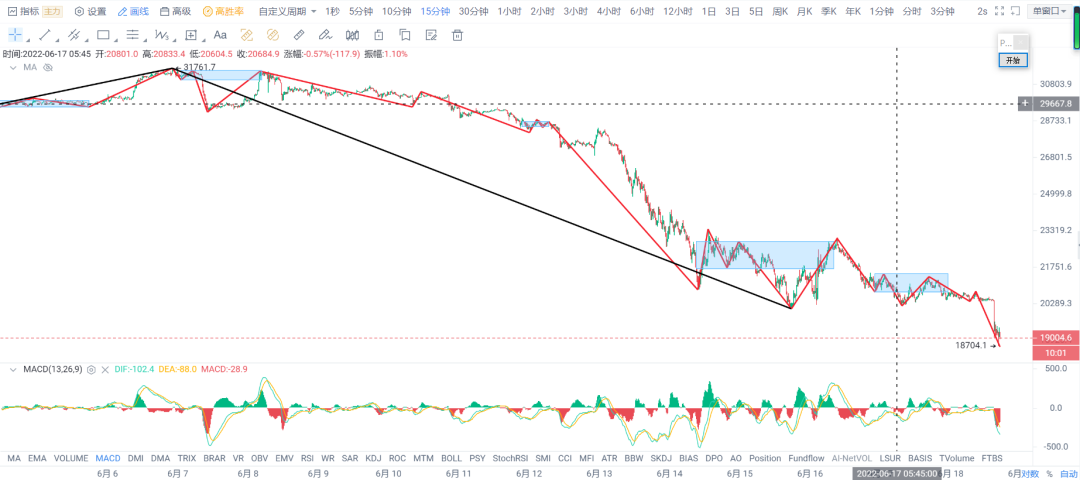Open the 指标 indicators menu
This screenshot has height=480, width=1080.
[23, 12]
